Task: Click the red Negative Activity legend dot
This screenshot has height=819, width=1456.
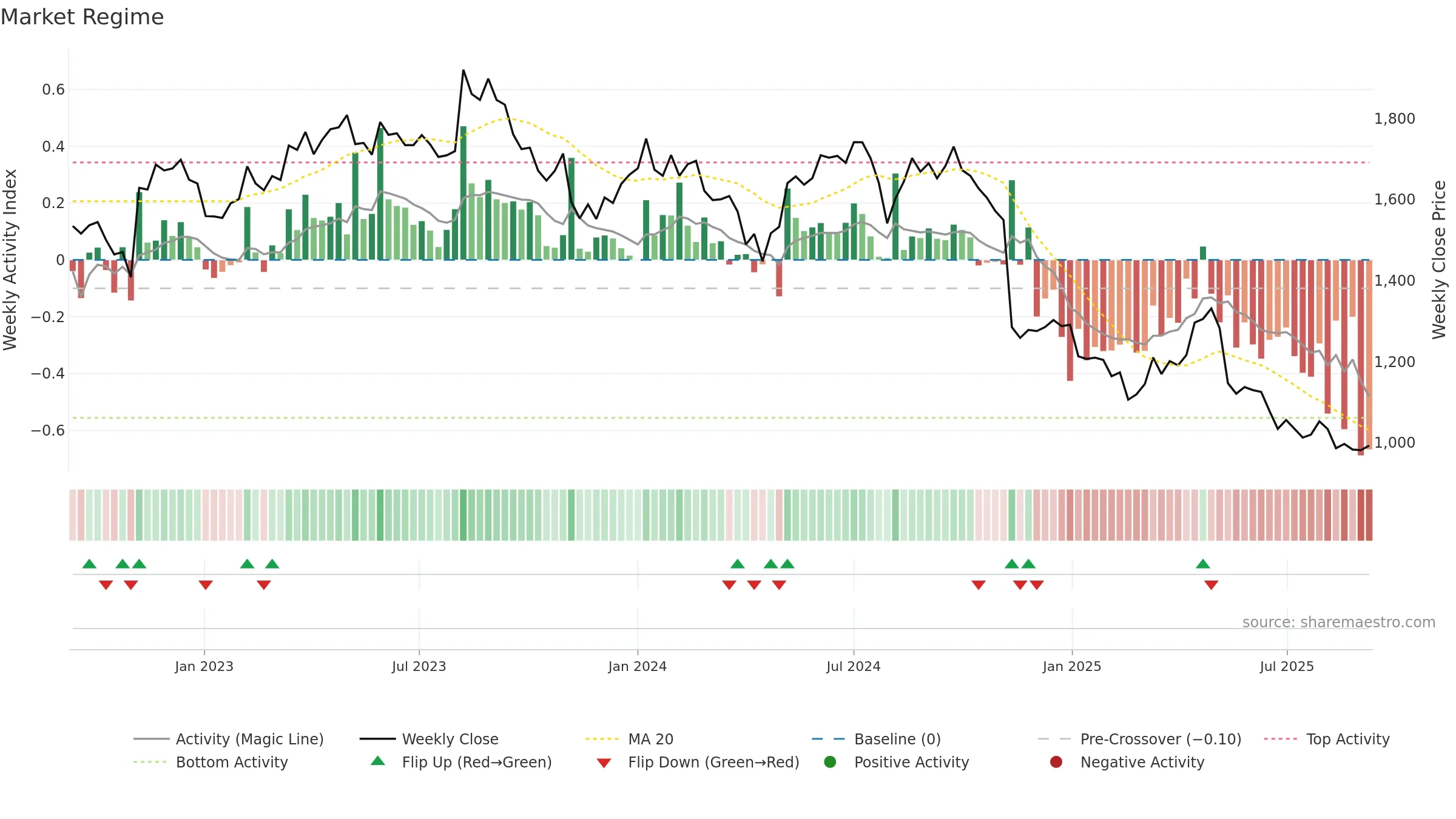Action: tap(1056, 762)
